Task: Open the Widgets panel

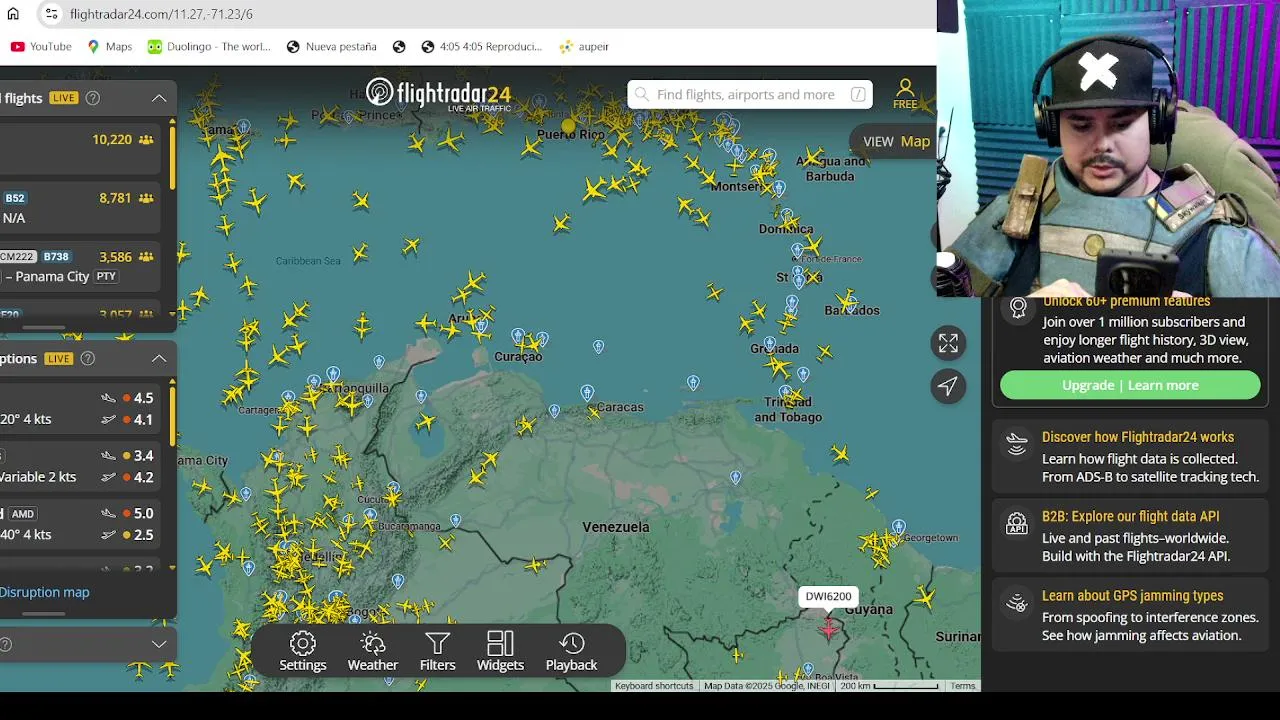Action: 500,651
